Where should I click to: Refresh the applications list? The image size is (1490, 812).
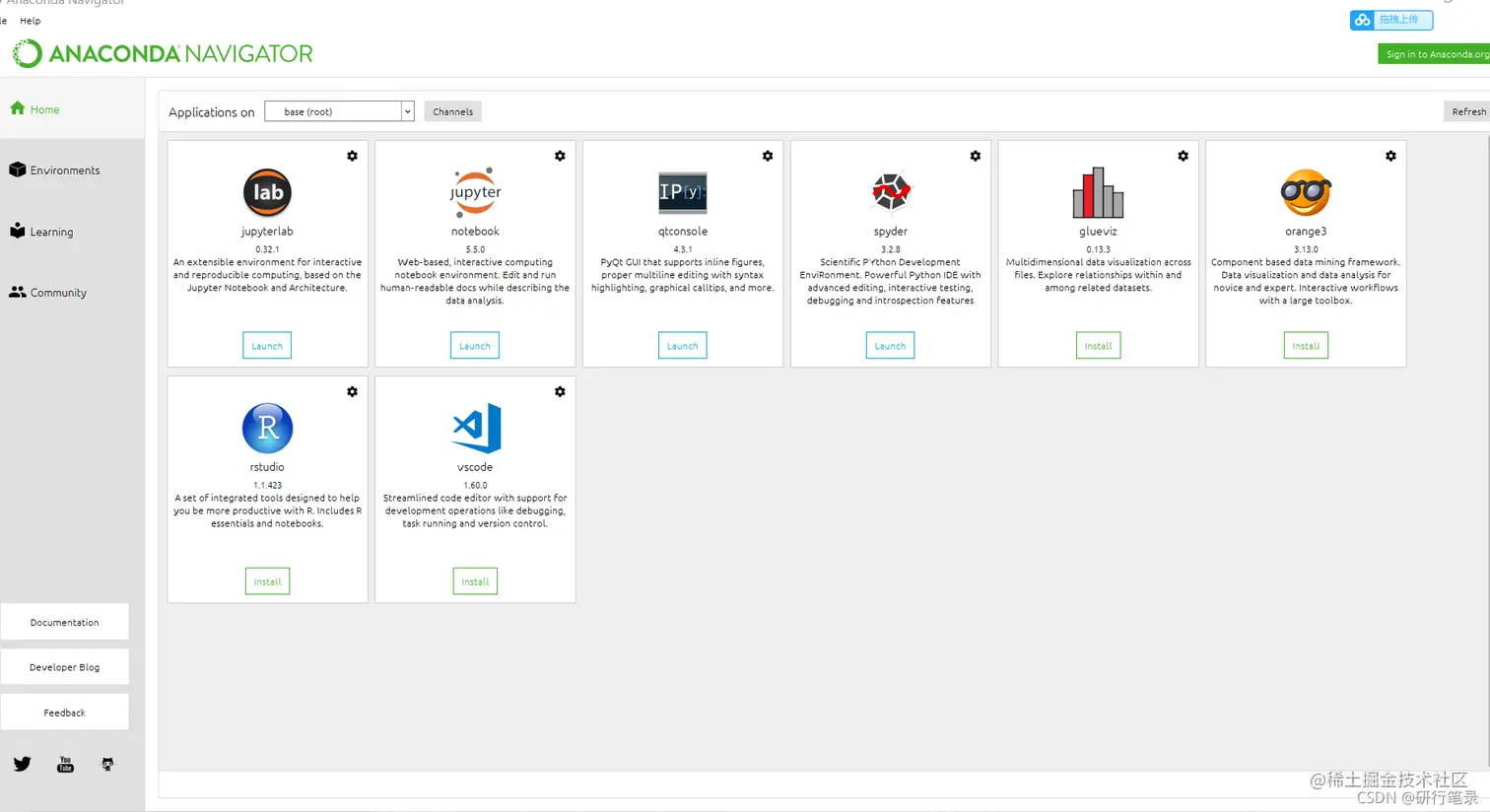1467,111
